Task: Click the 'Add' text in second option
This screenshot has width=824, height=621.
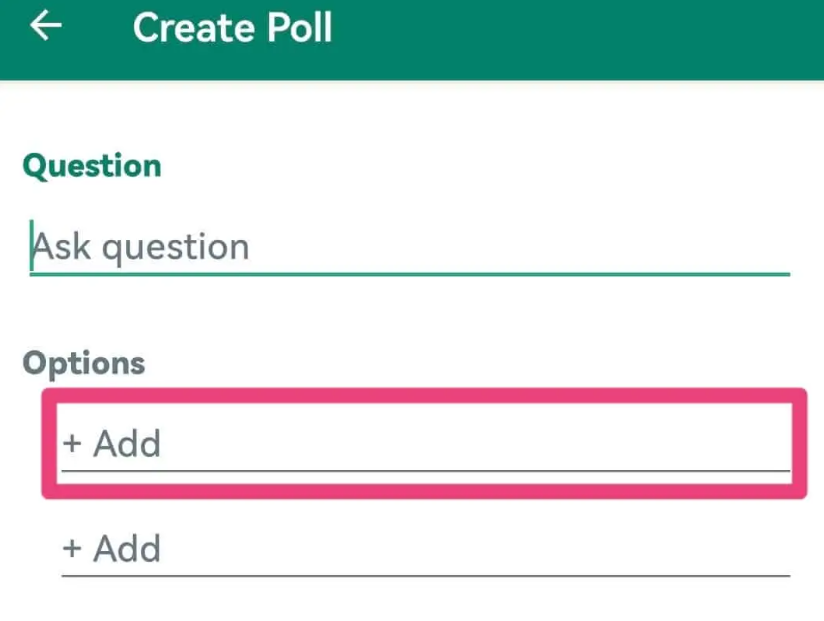Action: (x=127, y=549)
